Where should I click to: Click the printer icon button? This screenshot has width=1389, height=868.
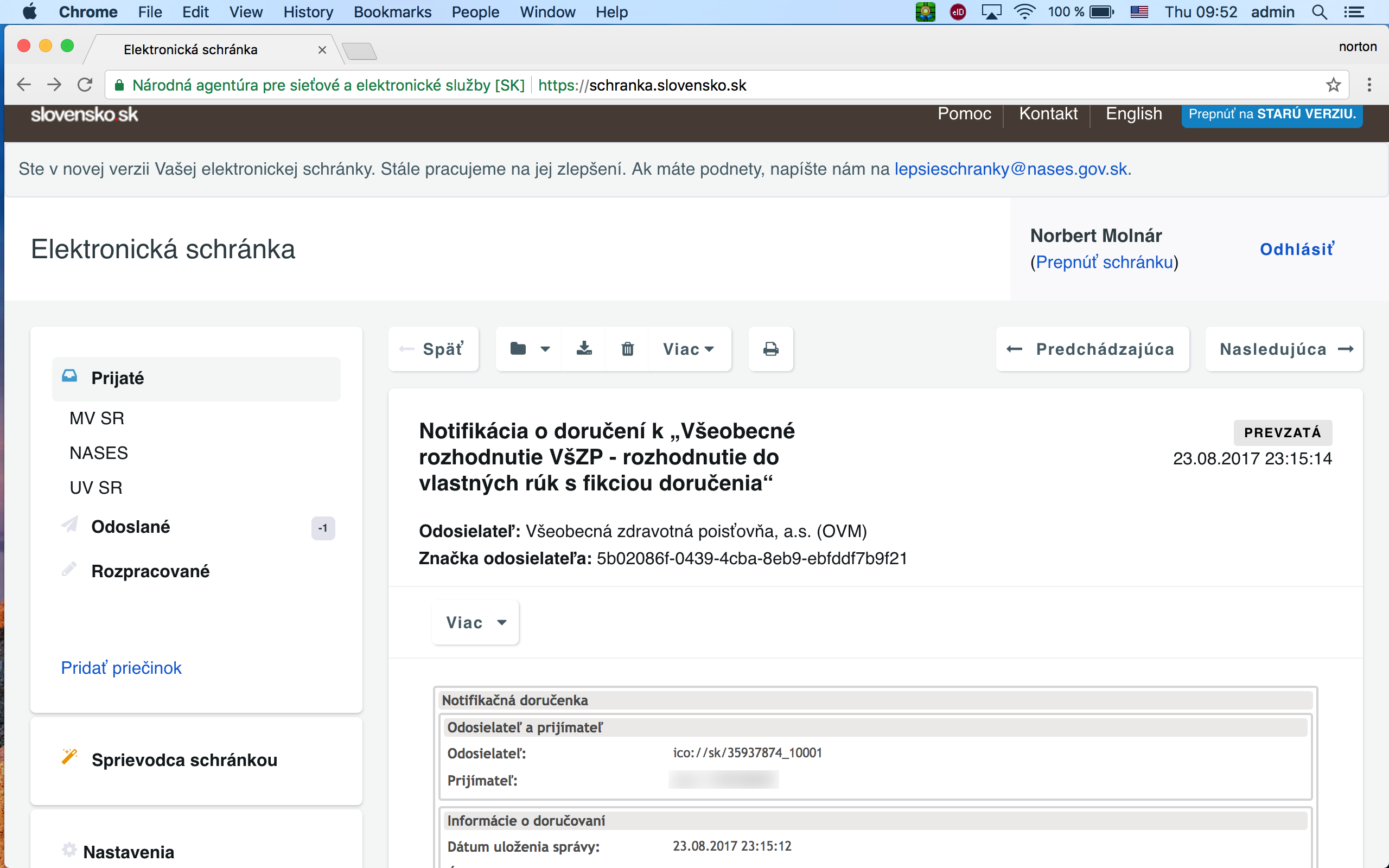771,348
